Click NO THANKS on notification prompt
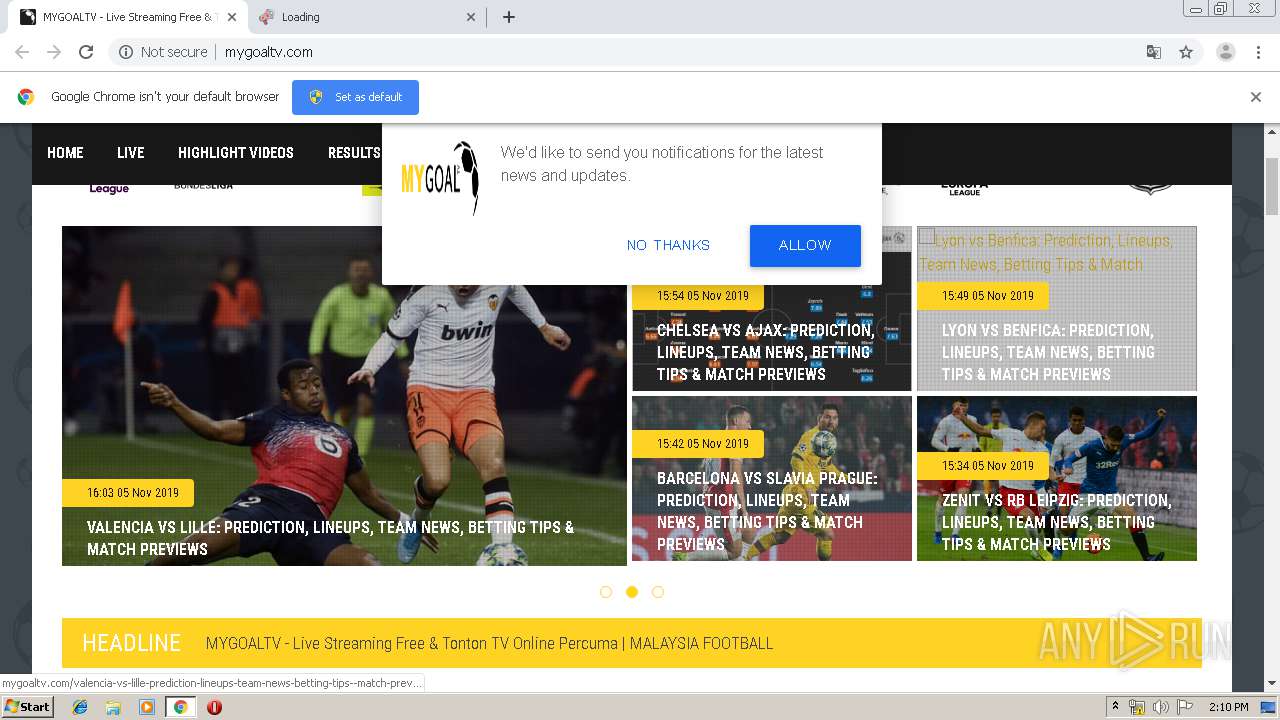1280x720 pixels. tap(668, 245)
